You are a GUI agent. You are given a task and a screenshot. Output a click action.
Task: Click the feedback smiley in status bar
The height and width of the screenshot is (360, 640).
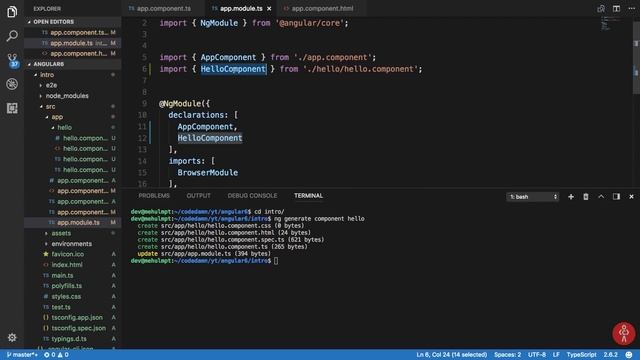click(629, 355)
